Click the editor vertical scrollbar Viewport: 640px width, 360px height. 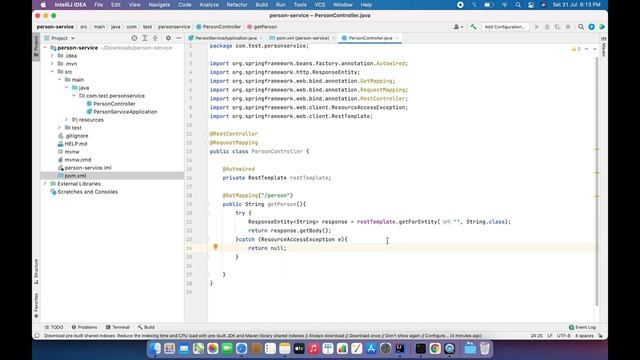pyautogui.click(x=597, y=180)
